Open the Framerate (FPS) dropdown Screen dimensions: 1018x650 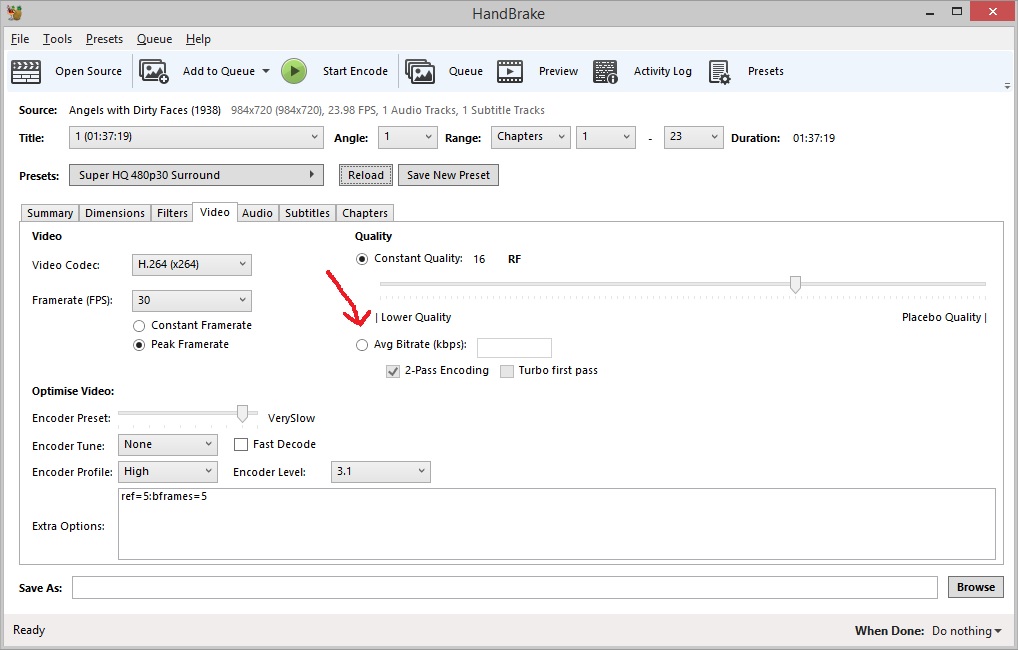192,301
